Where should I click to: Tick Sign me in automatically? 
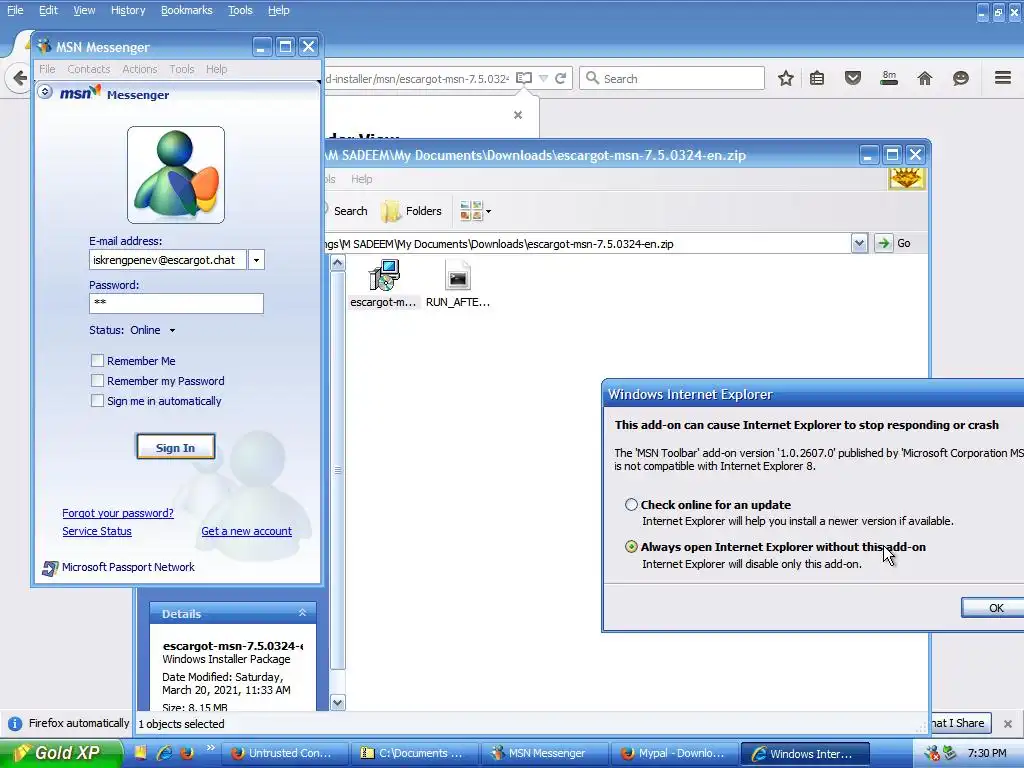pyautogui.click(x=97, y=401)
